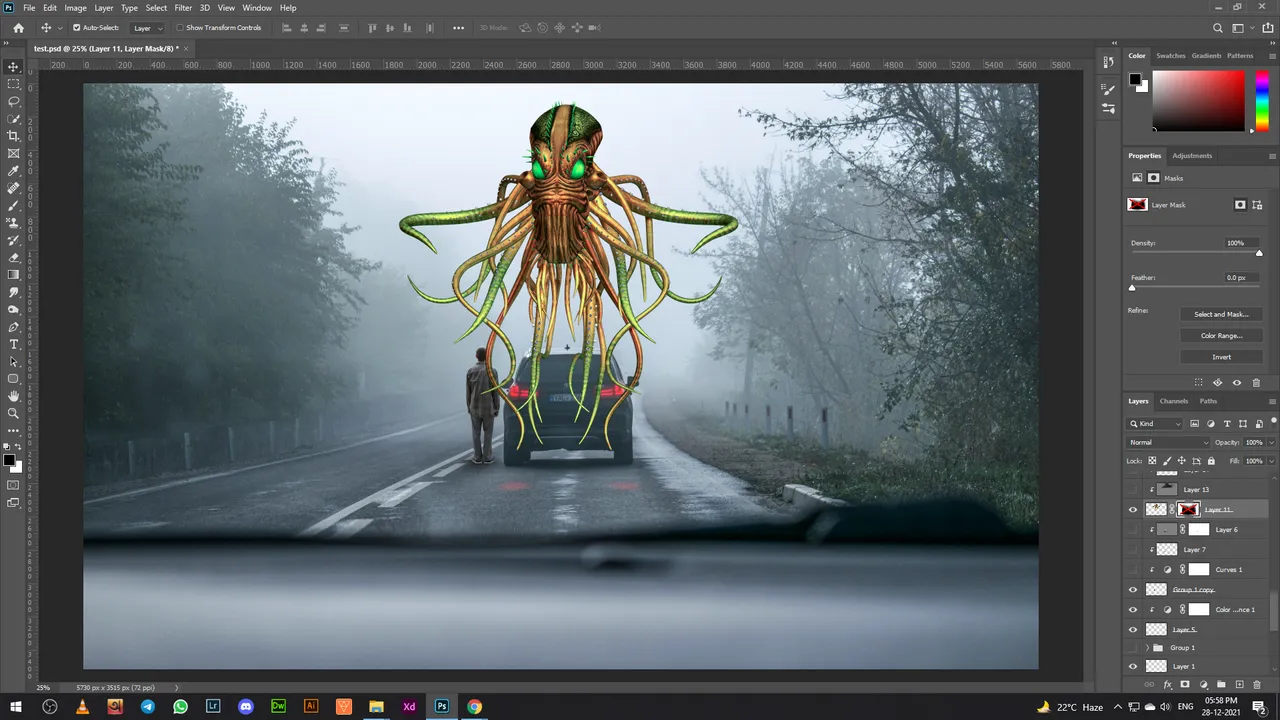Select the Brush tool

[13, 205]
